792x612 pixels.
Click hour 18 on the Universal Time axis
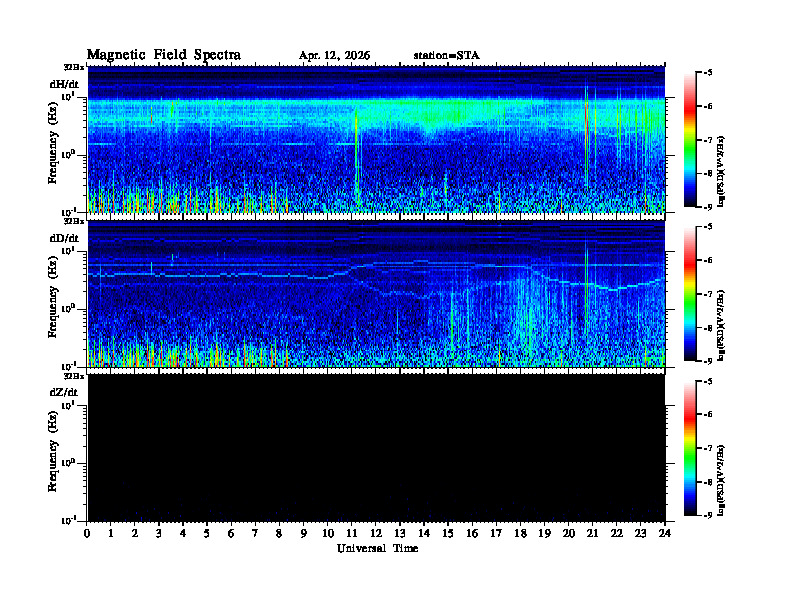click(520, 533)
